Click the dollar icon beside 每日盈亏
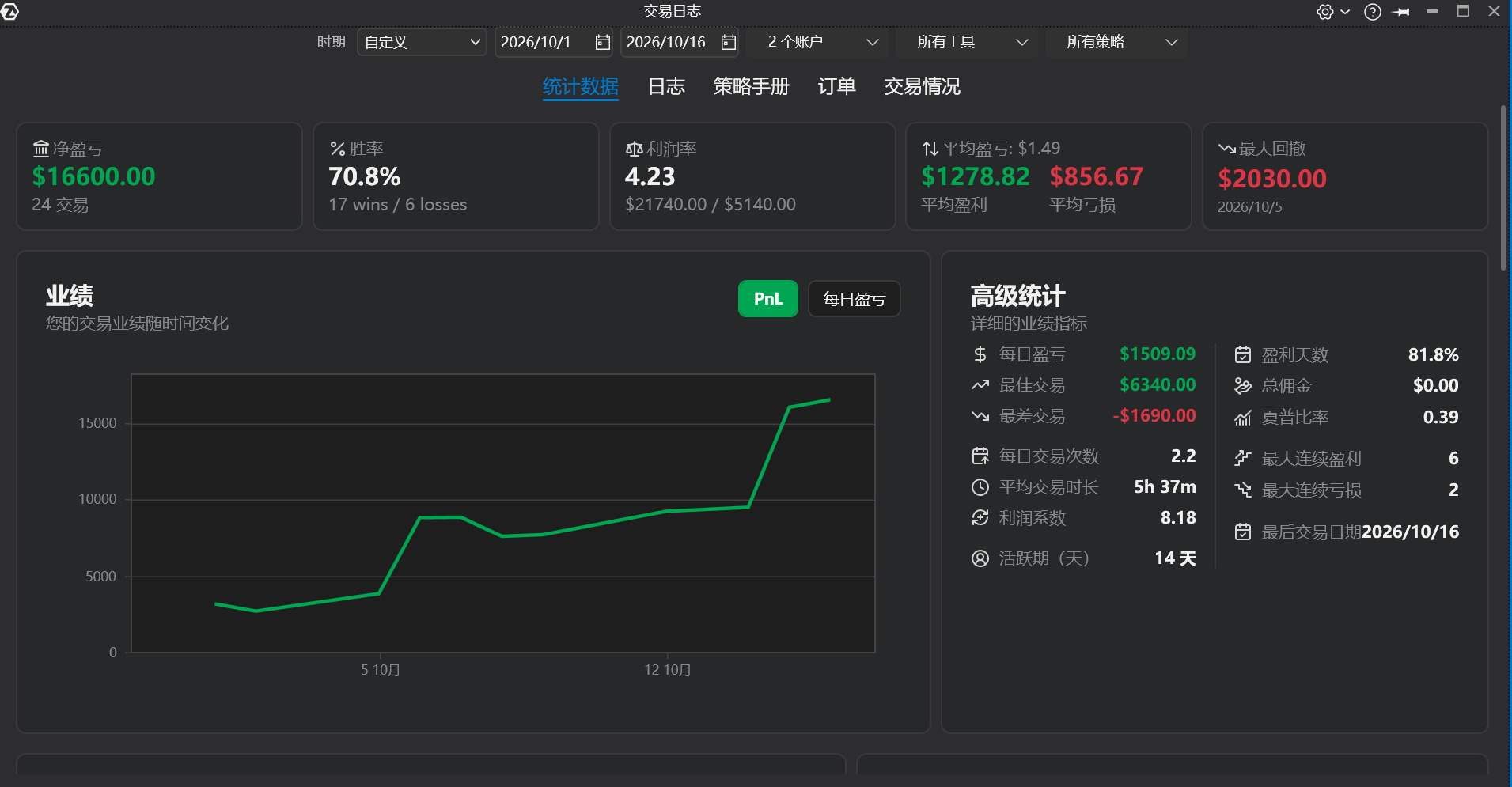The image size is (1512, 787). 980,354
